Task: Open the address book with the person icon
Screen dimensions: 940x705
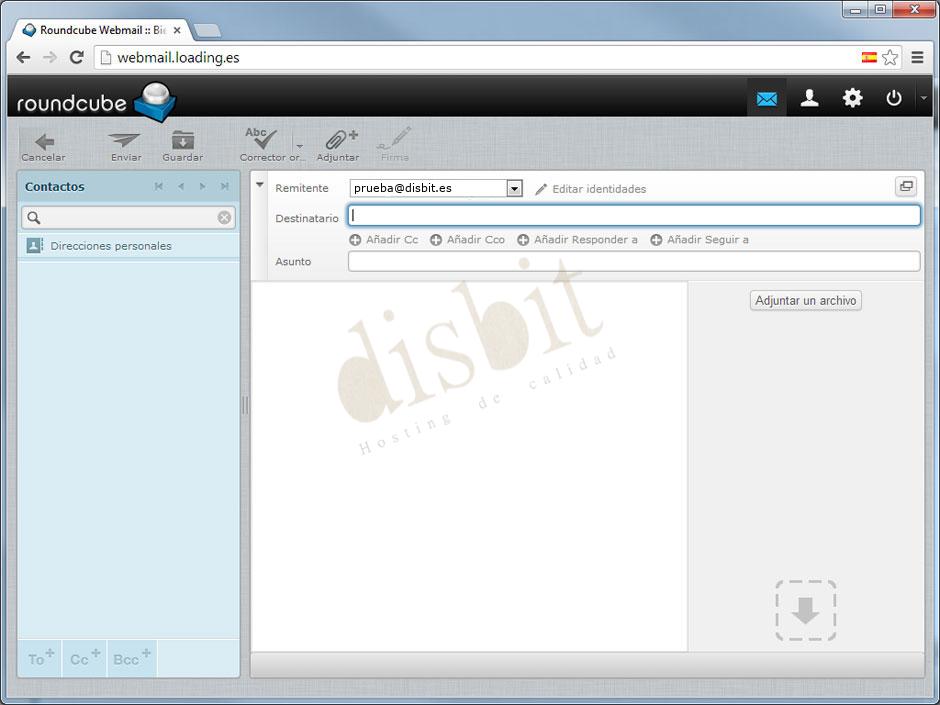Action: (x=809, y=97)
